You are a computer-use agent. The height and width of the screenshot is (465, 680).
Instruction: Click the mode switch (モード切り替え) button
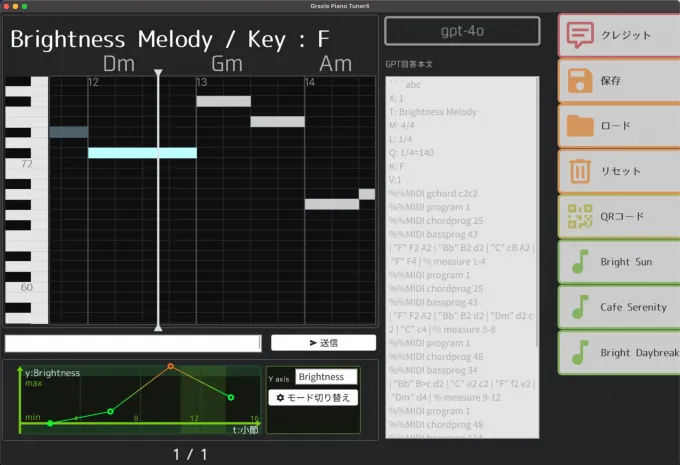(312, 398)
